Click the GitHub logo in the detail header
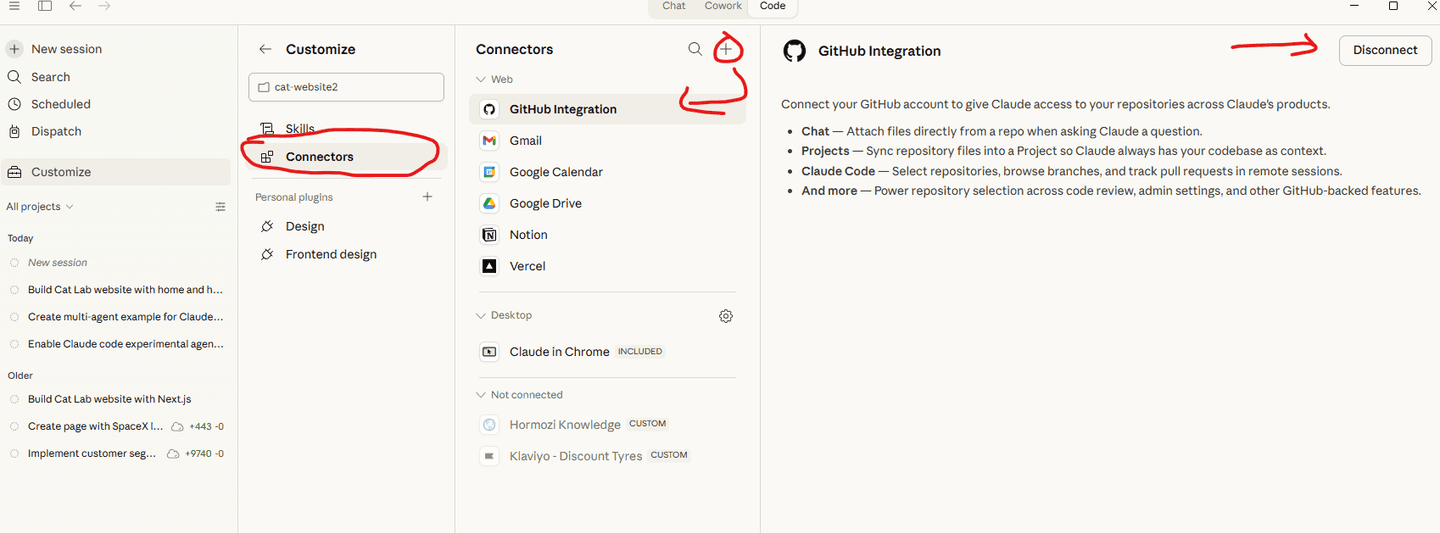Viewport: 1440px width, 533px height. tap(795, 51)
